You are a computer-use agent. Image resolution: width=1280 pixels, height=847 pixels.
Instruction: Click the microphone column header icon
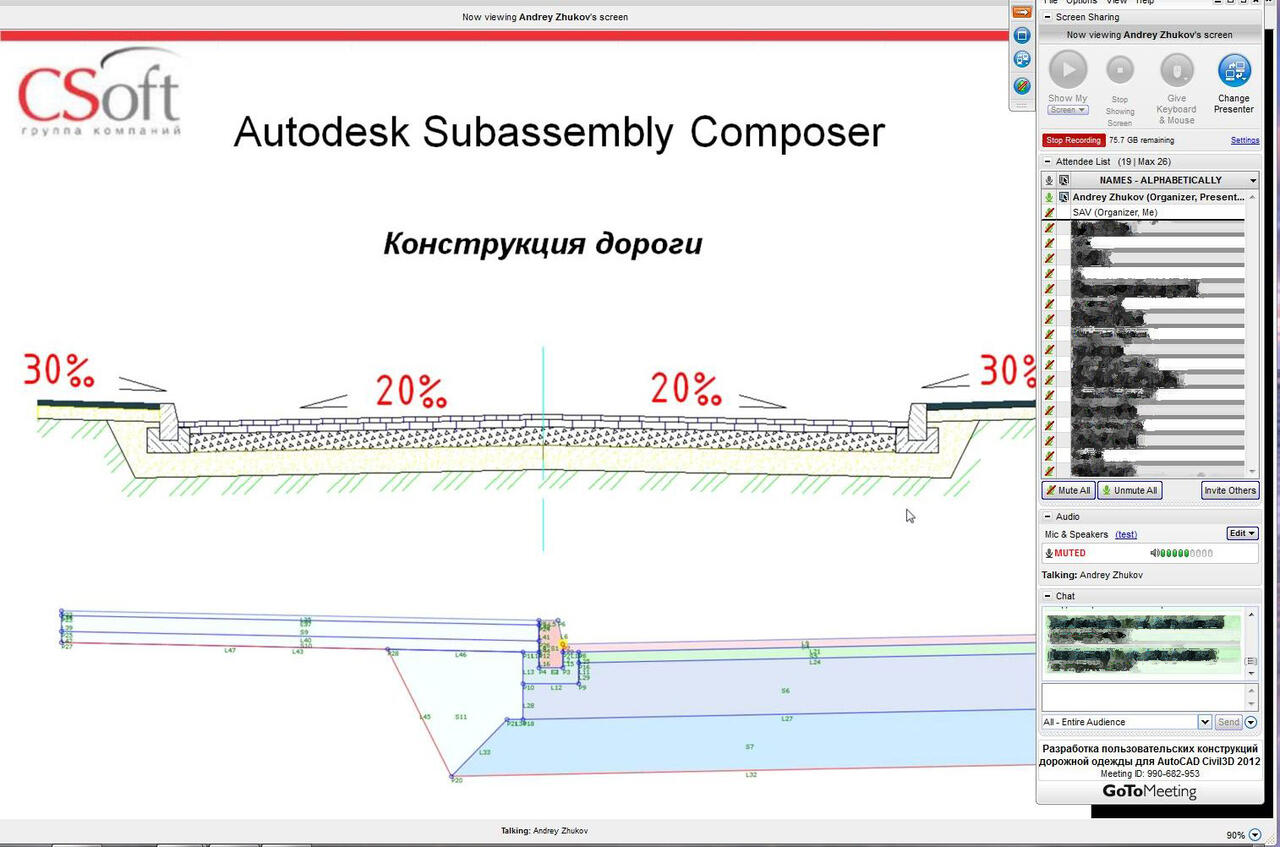coord(1049,180)
